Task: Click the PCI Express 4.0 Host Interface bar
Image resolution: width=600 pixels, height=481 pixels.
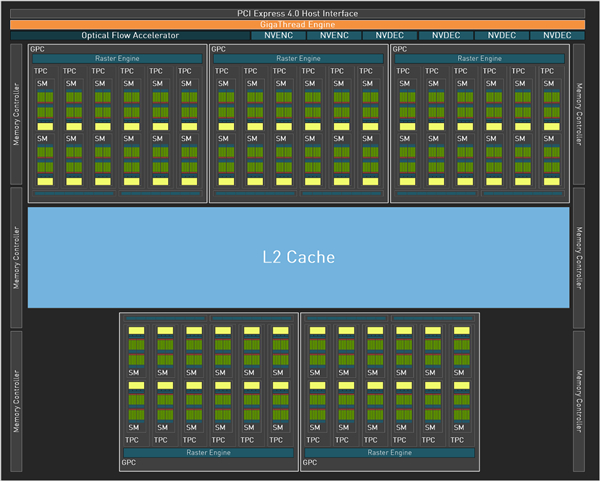Action: click(297, 14)
